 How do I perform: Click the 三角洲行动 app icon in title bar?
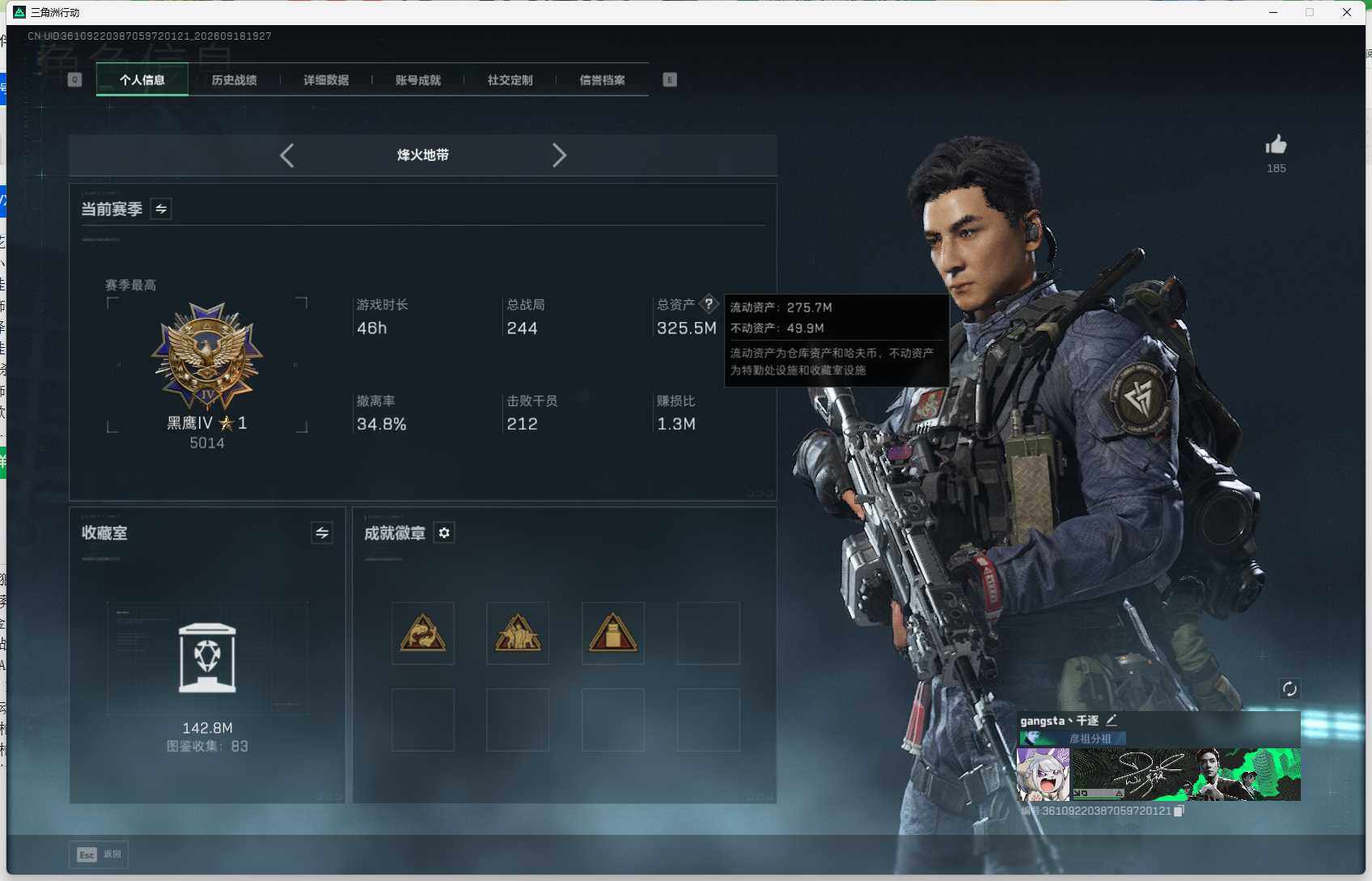coord(19,12)
